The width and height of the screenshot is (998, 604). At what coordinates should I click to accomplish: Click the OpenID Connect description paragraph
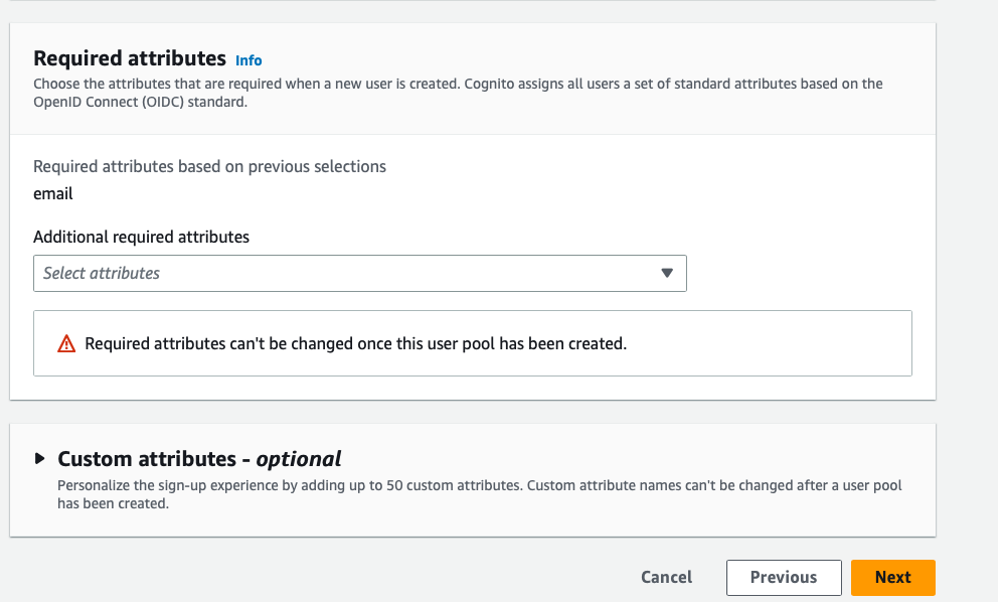click(x=458, y=93)
